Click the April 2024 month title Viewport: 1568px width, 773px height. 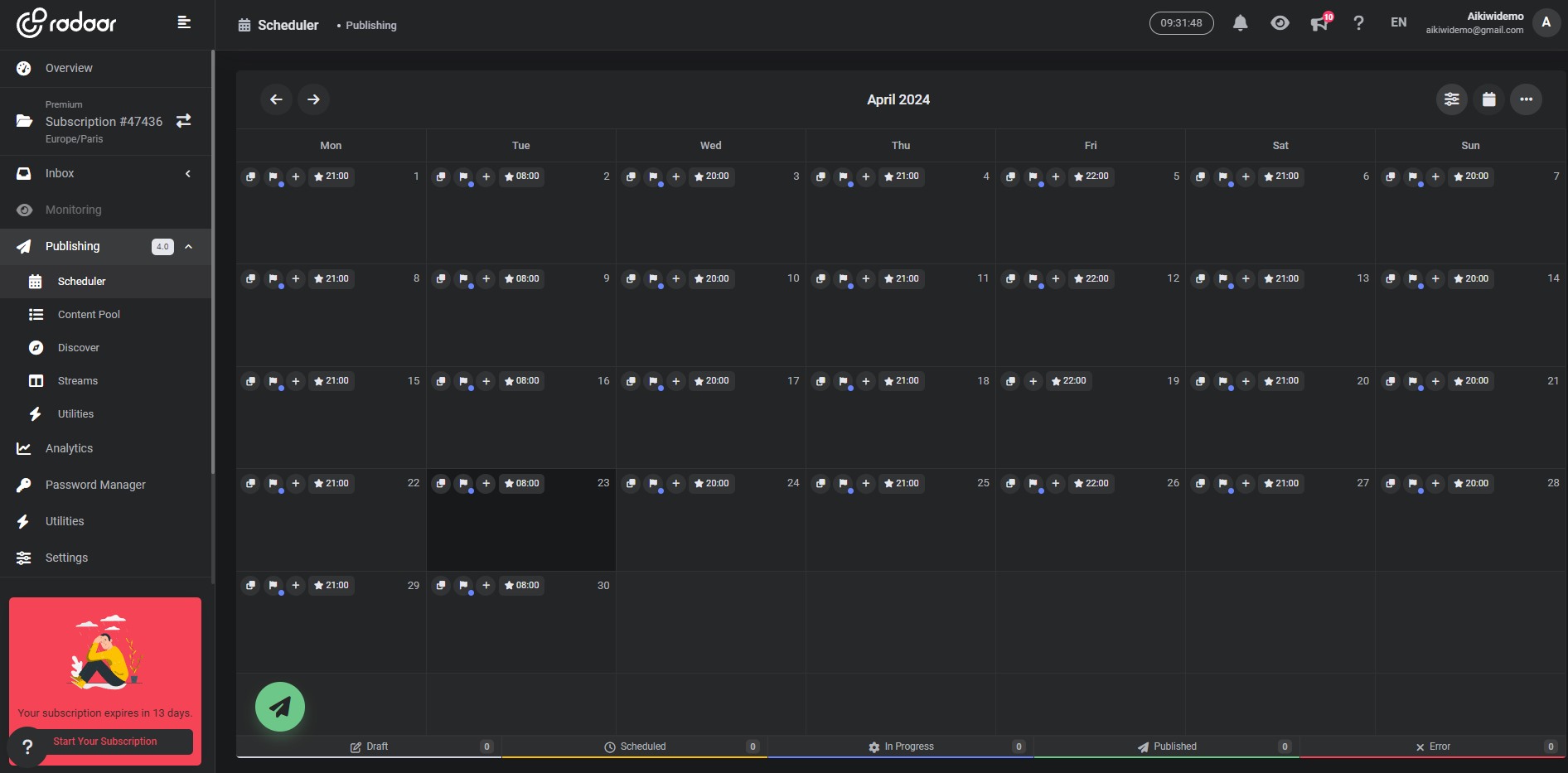[x=898, y=99]
